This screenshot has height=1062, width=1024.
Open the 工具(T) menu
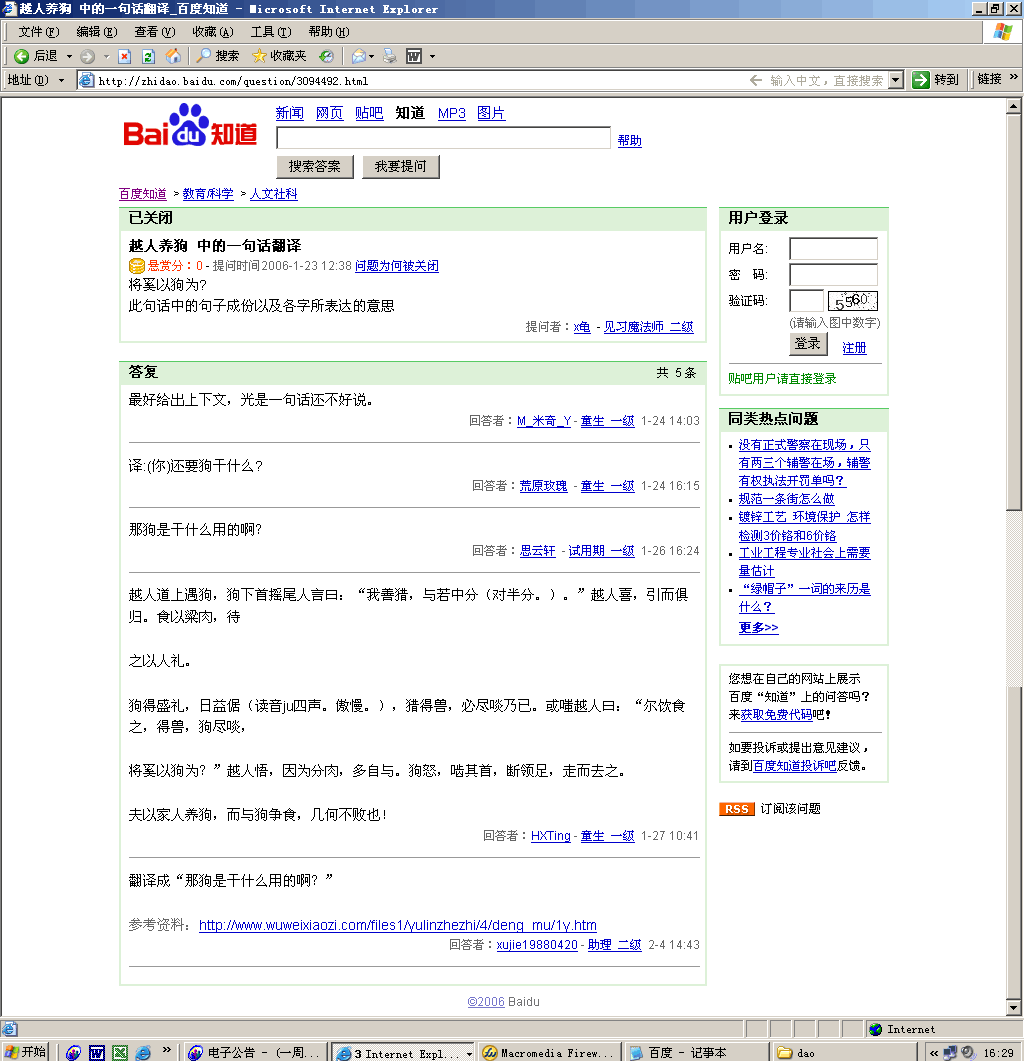coord(270,32)
